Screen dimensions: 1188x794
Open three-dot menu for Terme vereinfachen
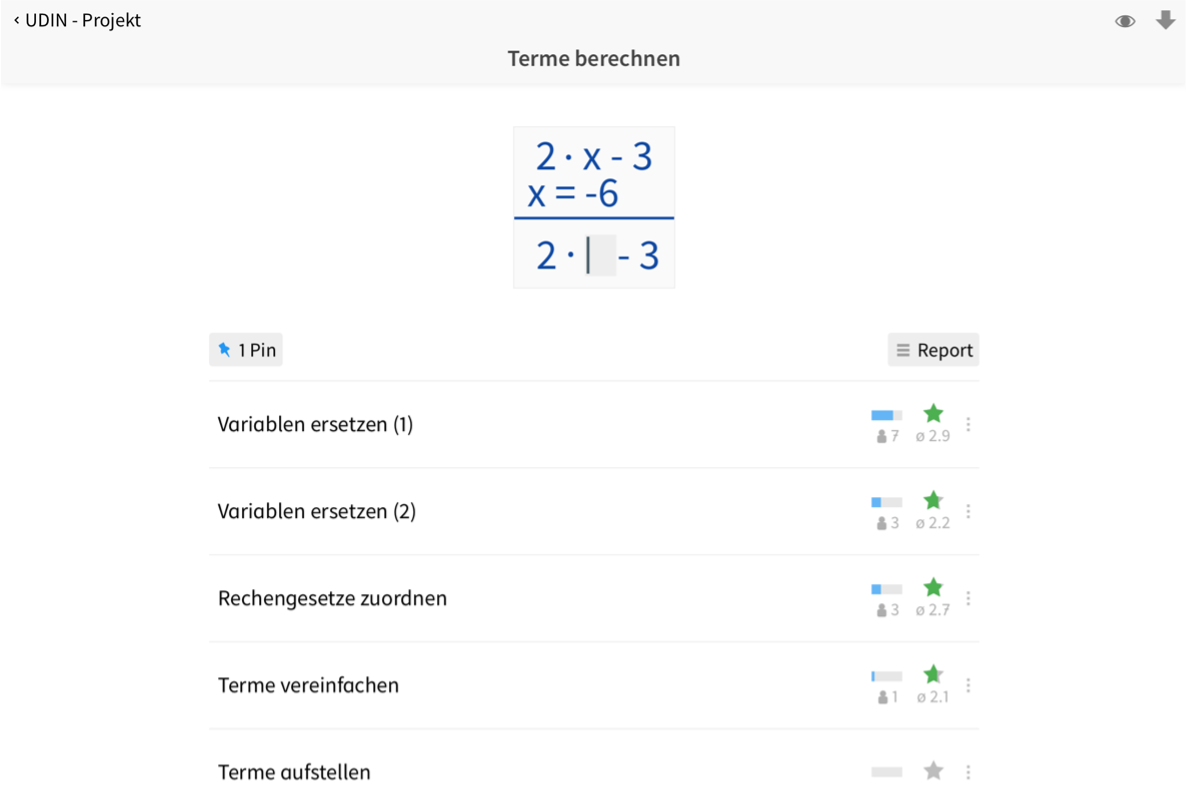(968, 686)
